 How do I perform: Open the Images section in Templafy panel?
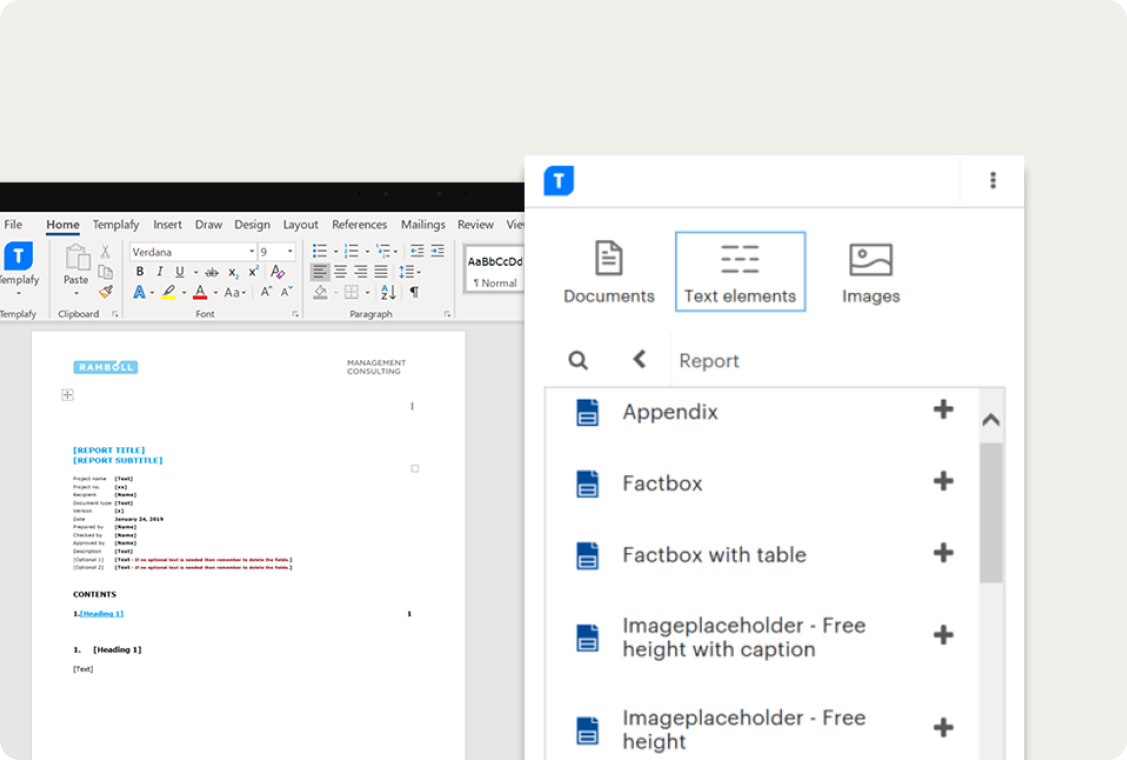tap(870, 272)
